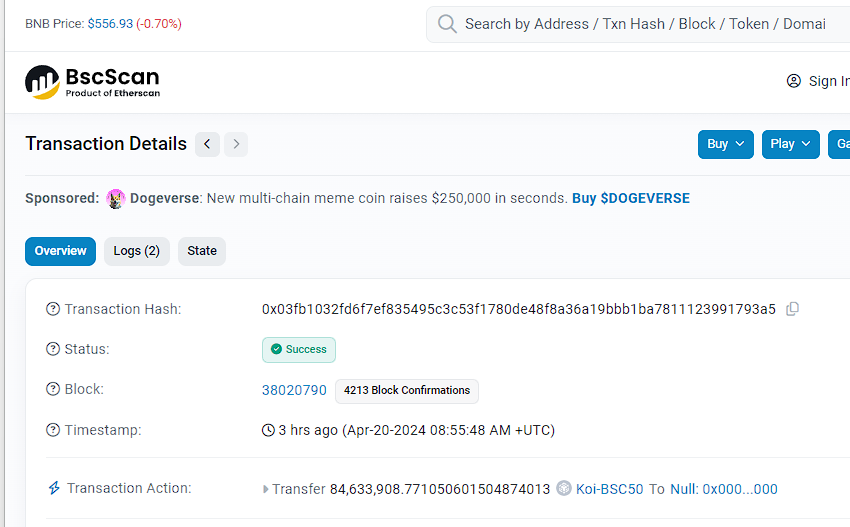The width and height of the screenshot is (850, 527).
Task: Switch to the State tab
Action: (x=202, y=251)
